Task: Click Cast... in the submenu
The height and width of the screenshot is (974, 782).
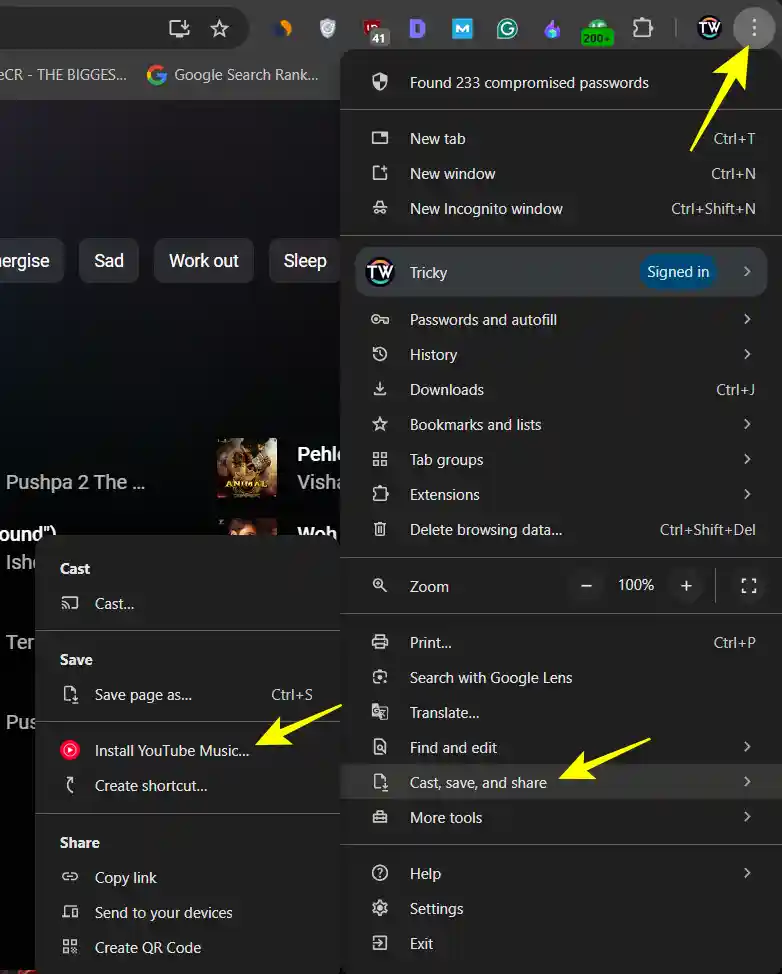Action: [188, 603]
